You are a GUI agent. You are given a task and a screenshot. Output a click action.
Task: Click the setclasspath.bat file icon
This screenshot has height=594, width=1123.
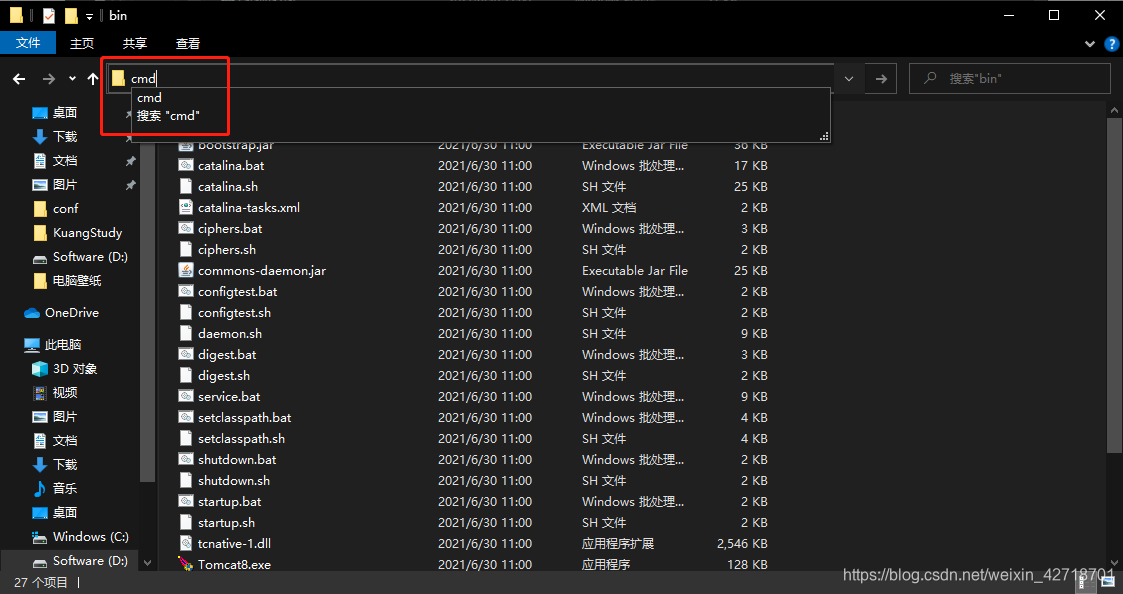pos(185,418)
